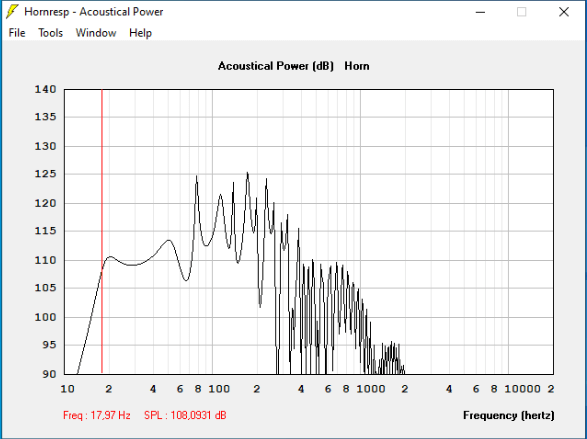The image size is (587, 439).
Task: Click the 1000 label on the frequency axis
Action: tap(371, 389)
